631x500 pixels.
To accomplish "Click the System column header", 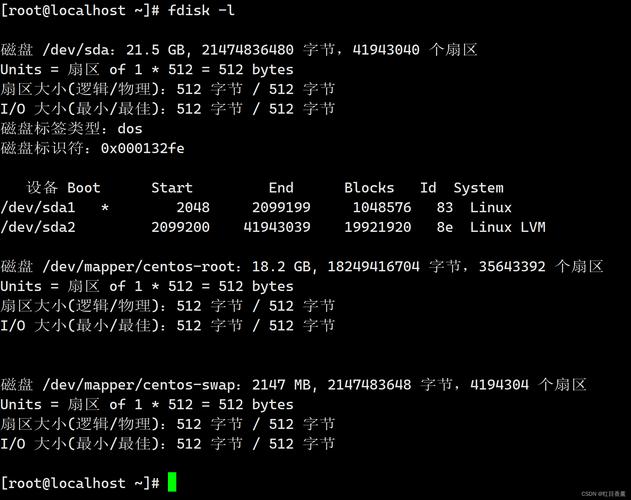I will (x=478, y=187).
